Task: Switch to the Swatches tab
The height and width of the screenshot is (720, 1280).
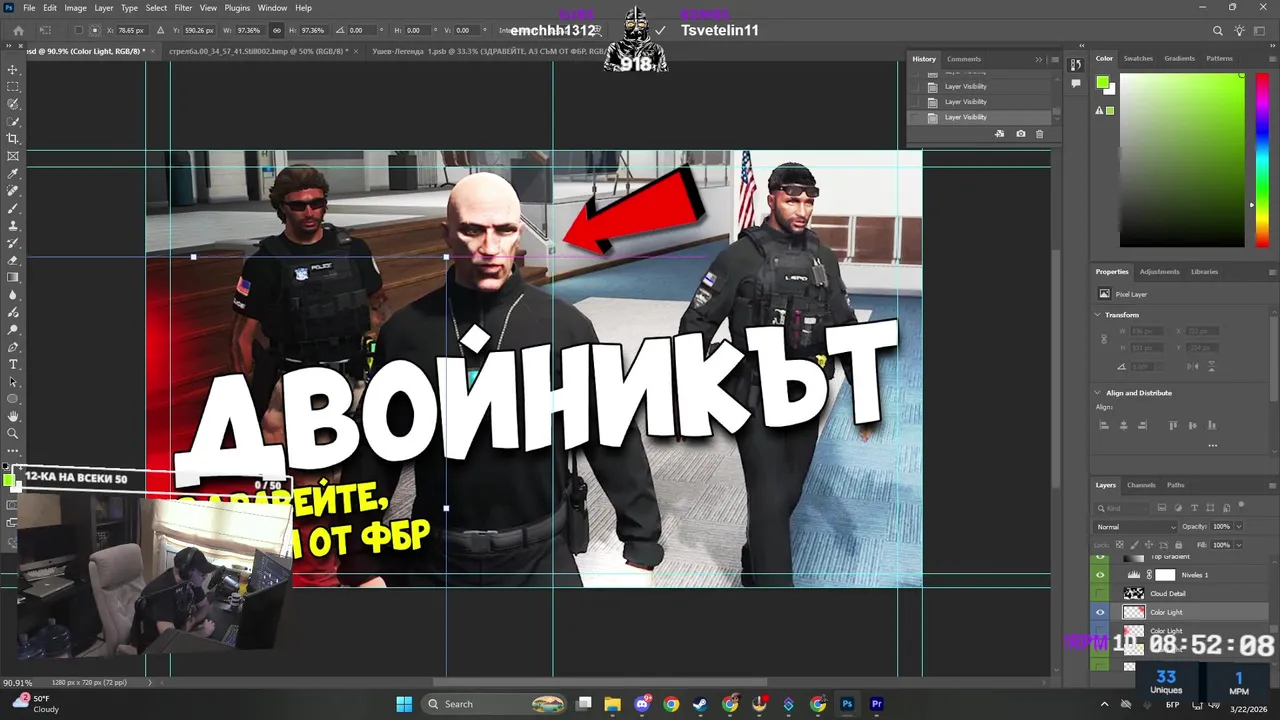Action: point(1138,58)
